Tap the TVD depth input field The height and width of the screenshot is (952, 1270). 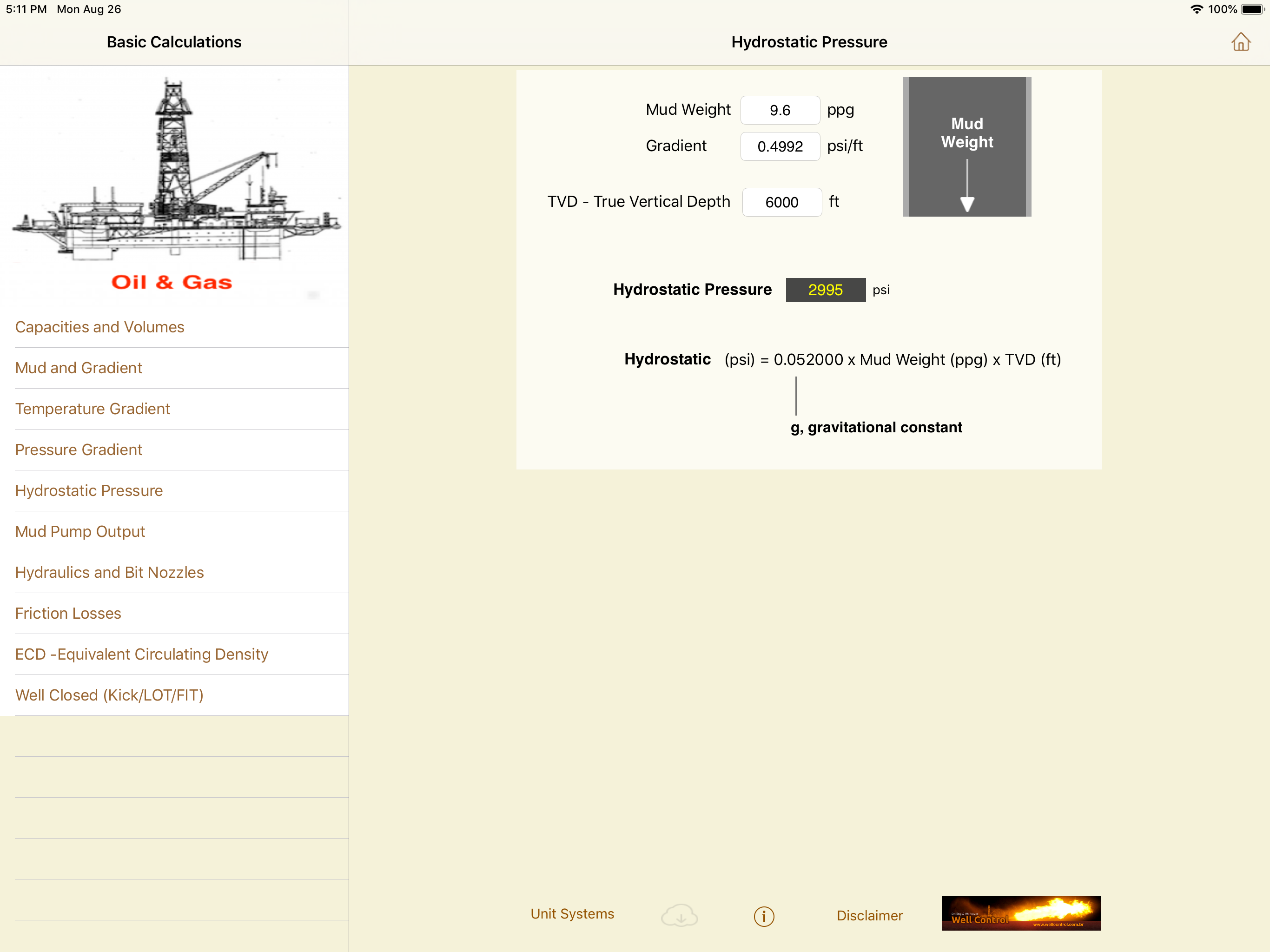point(781,202)
